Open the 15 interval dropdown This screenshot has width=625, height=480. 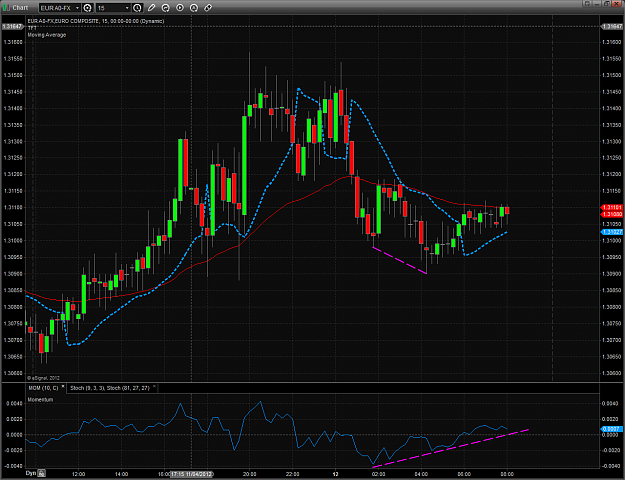point(127,8)
